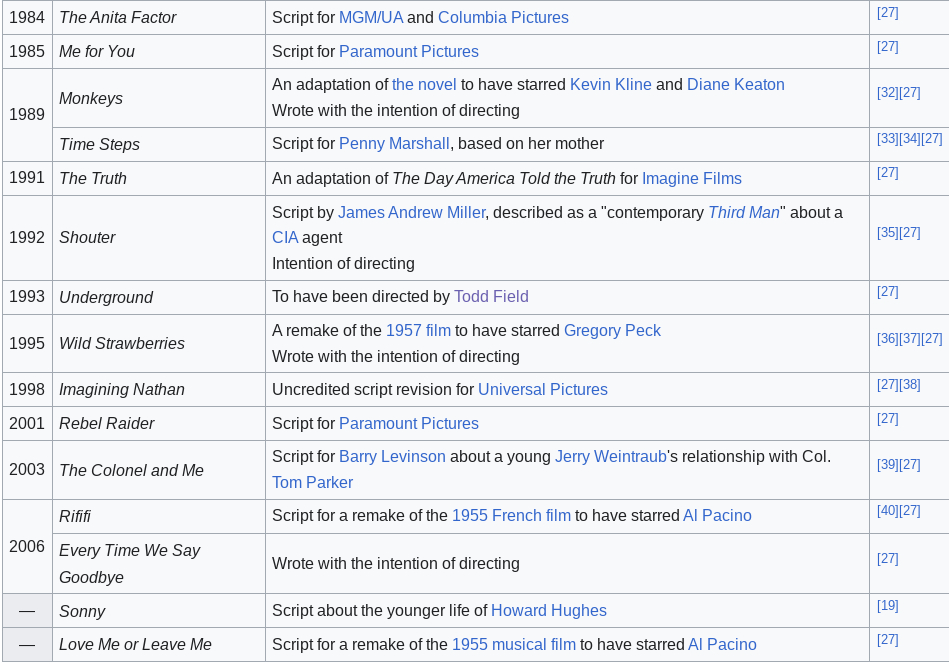
Task: Open the Third Man link
Action: pos(743,212)
